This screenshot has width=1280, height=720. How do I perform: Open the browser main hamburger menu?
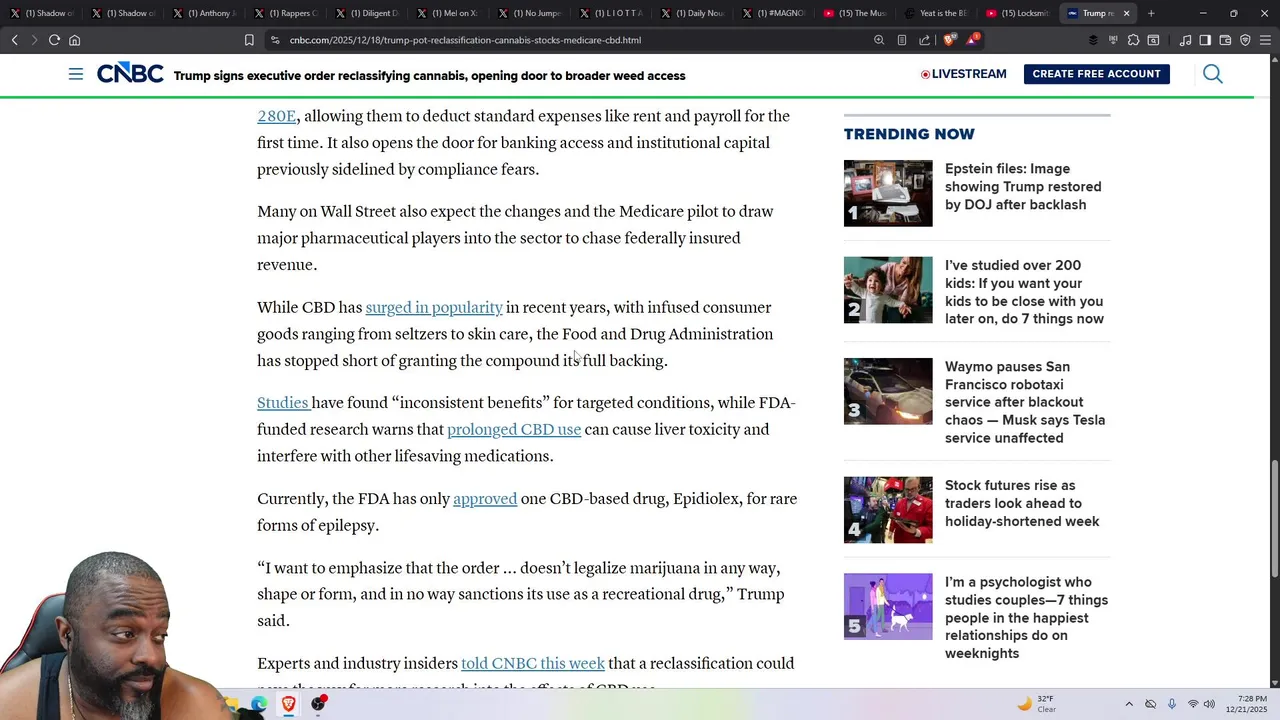1265,40
